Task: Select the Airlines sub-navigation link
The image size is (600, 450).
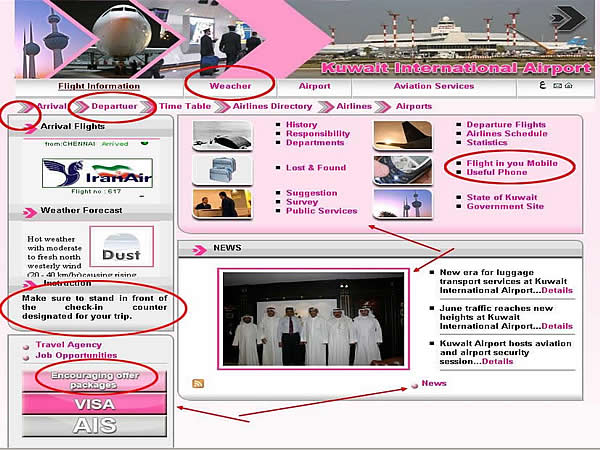Action: [354, 106]
